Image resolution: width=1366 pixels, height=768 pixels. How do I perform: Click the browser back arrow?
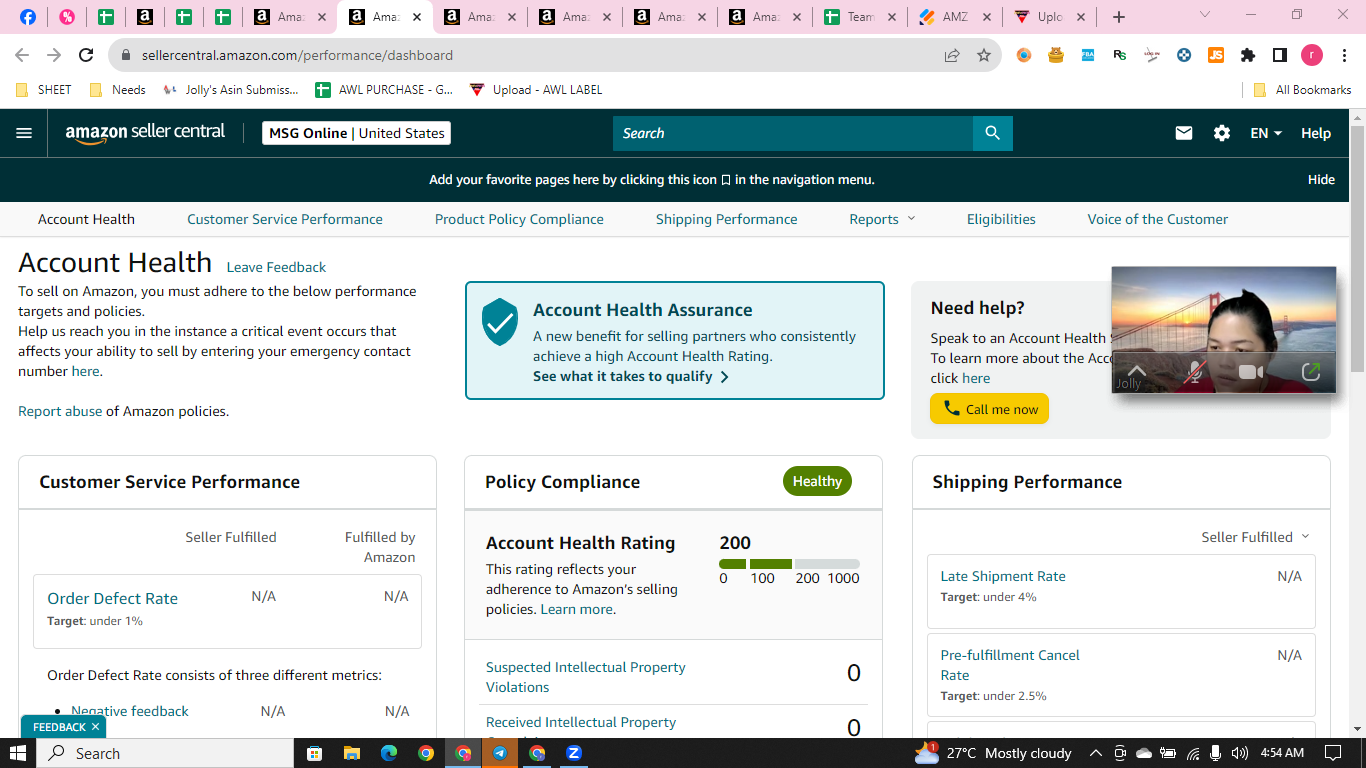[x=22, y=55]
